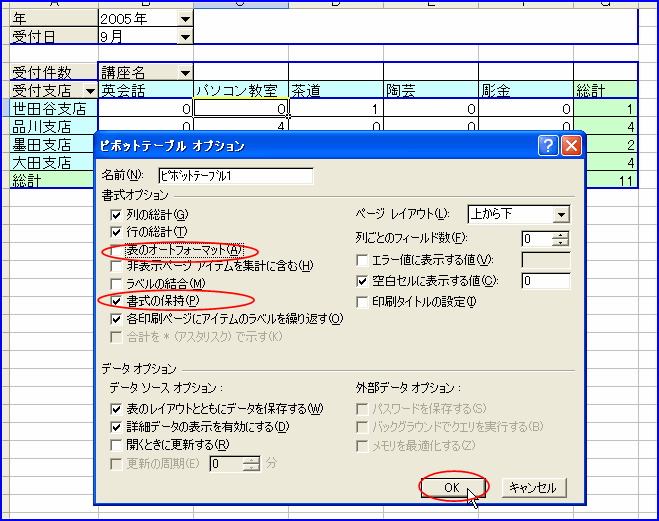
Task: Select the 陶芸 column header cell
Action: point(431,90)
